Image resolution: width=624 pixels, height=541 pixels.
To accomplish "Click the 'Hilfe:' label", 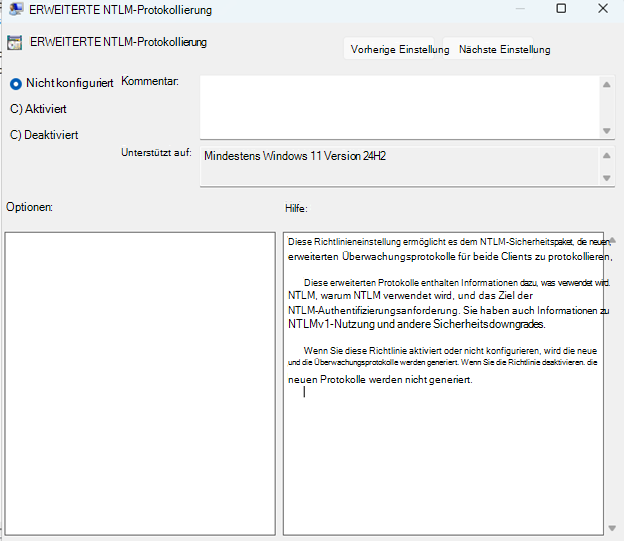I will tap(296, 208).
